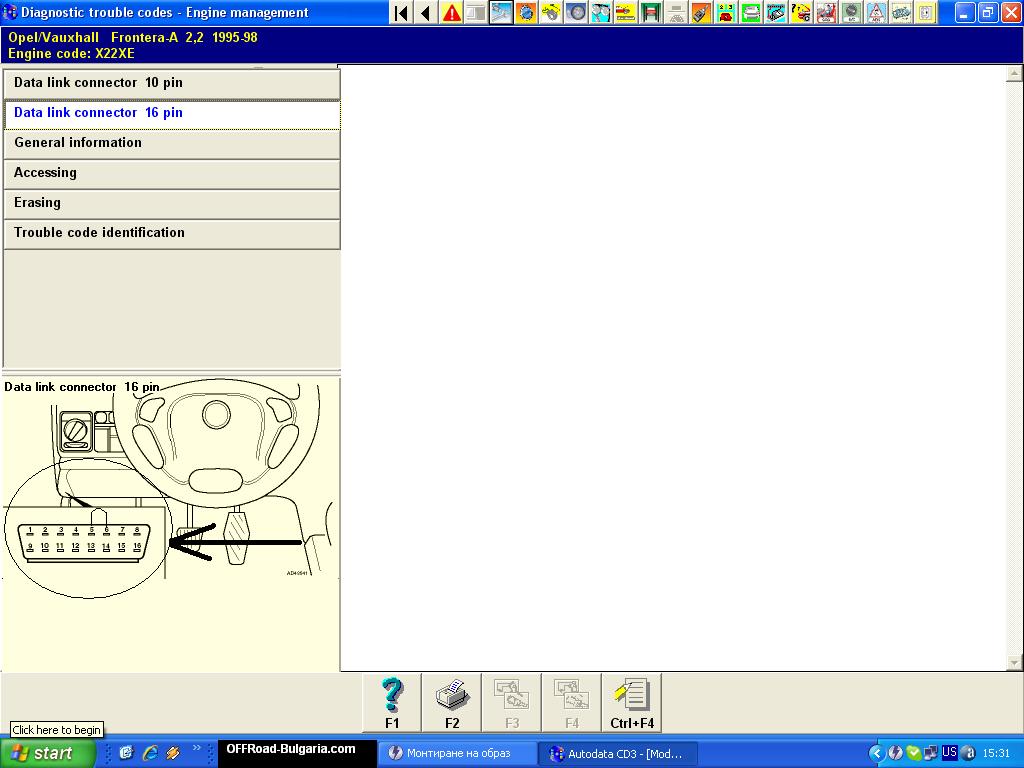Open the green vehicle lift toolbar icon

(x=650, y=12)
